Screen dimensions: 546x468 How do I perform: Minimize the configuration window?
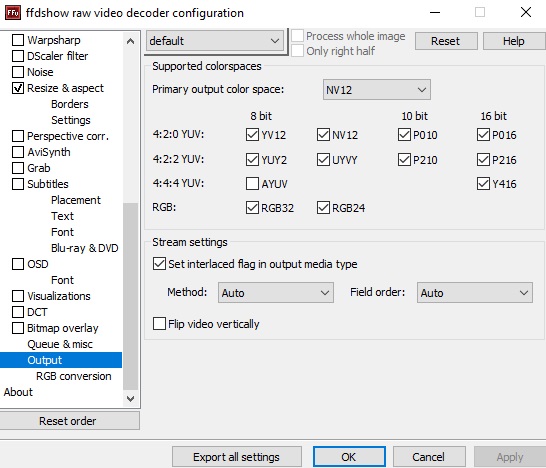pyautogui.click(x=435, y=13)
